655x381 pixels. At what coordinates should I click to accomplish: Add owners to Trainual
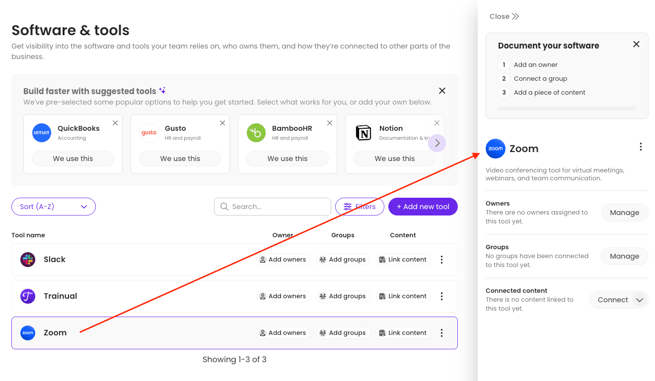click(x=283, y=296)
